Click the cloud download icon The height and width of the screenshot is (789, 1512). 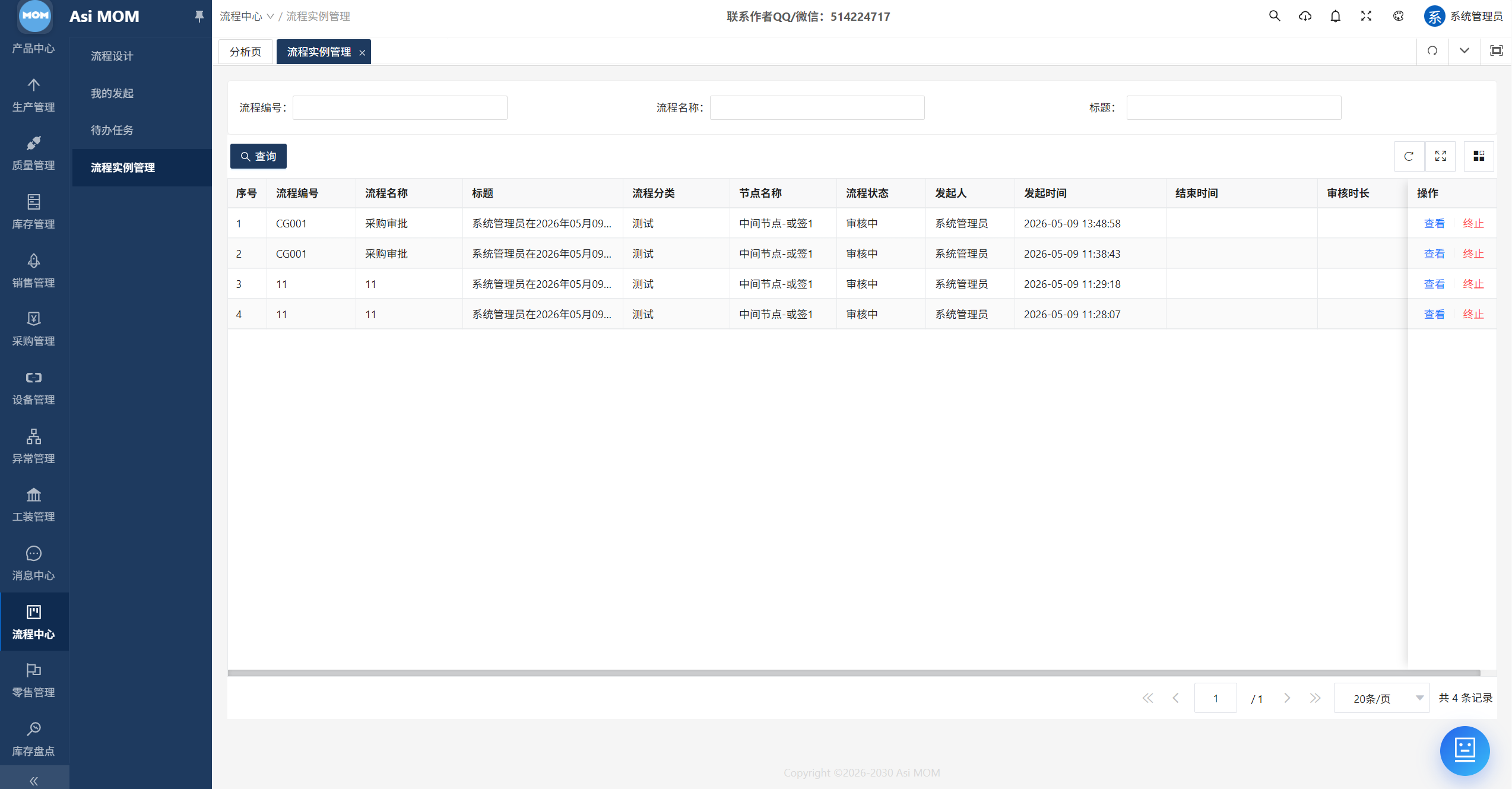coord(1305,16)
